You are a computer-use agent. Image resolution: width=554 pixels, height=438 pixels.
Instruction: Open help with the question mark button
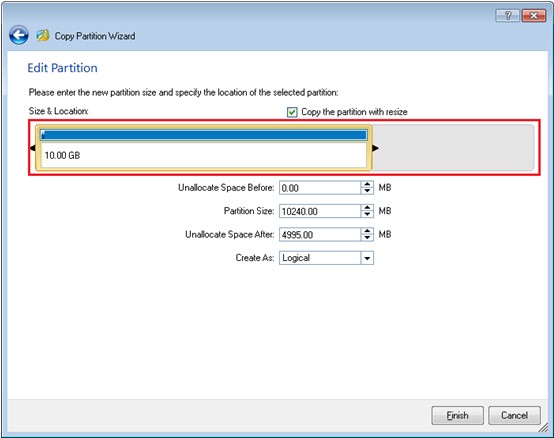[x=507, y=16]
